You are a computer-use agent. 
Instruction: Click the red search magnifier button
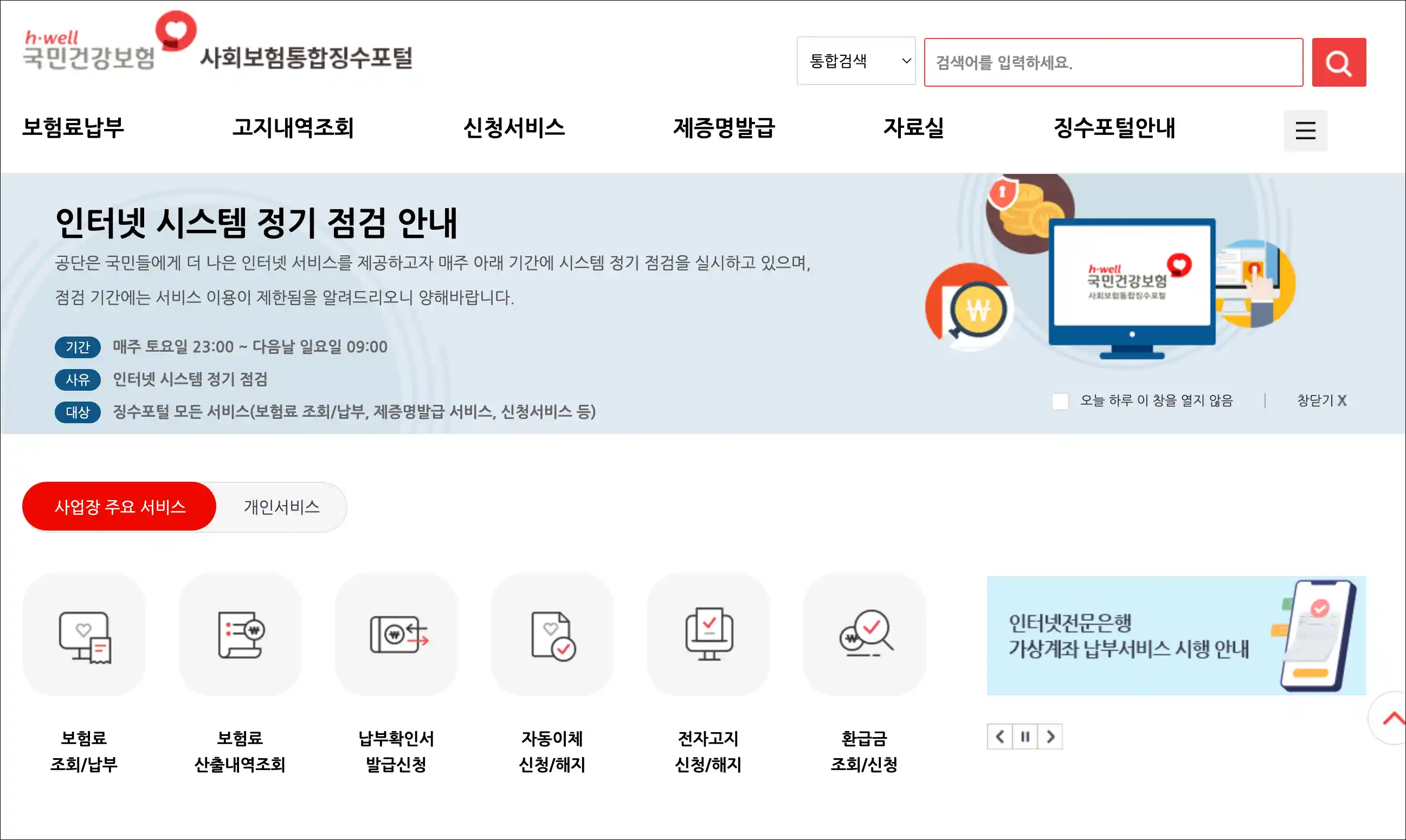point(1338,62)
